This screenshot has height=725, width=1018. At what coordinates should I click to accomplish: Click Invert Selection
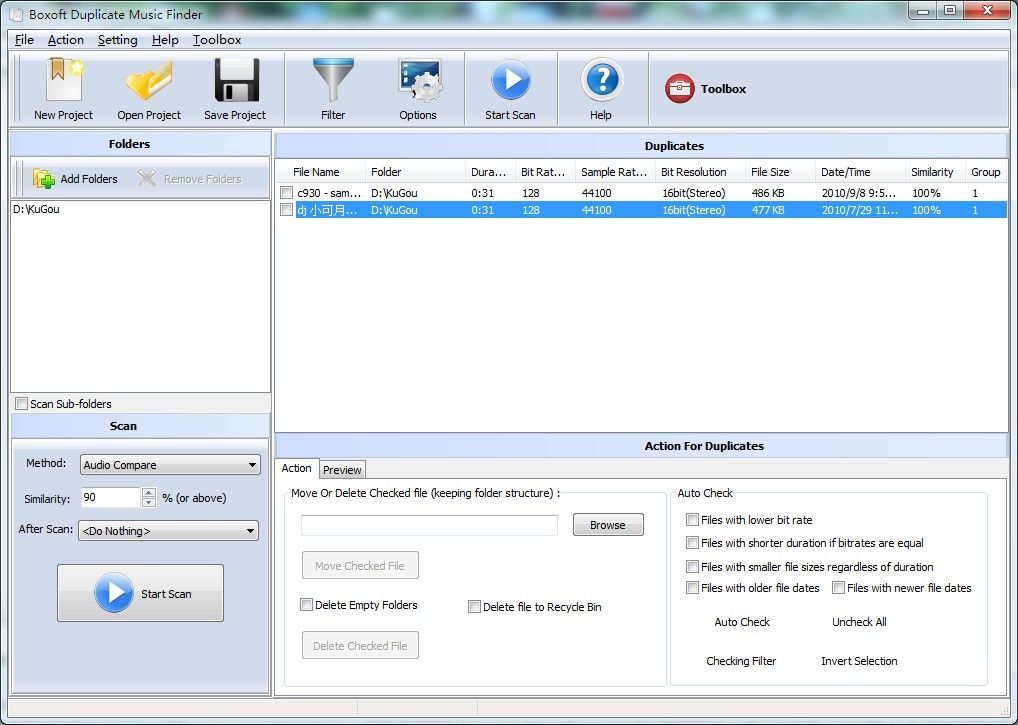pyautogui.click(x=859, y=661)
